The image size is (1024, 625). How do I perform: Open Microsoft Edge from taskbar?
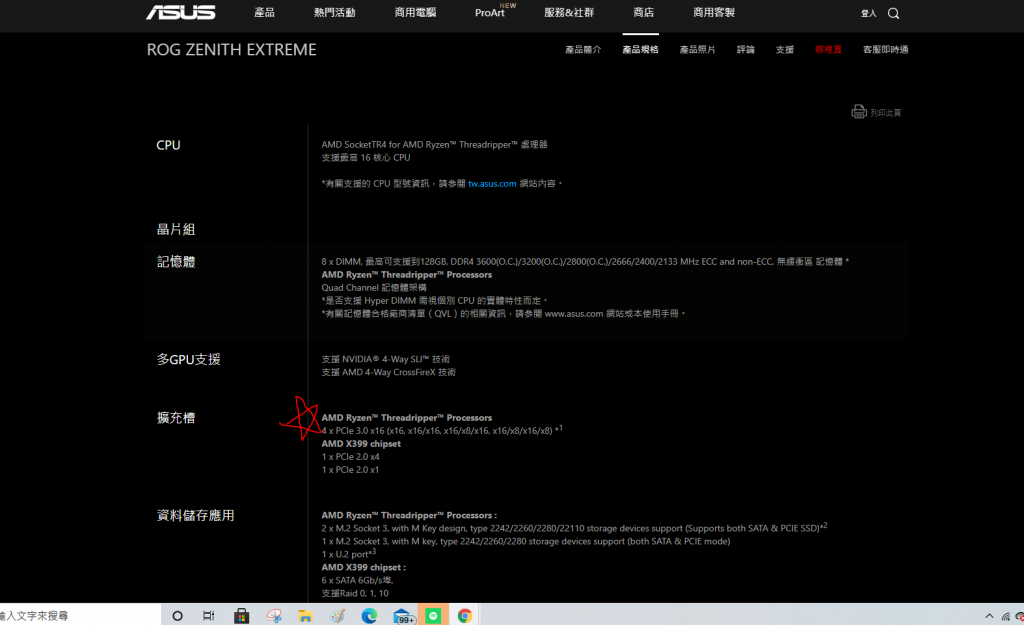(369, 615)
